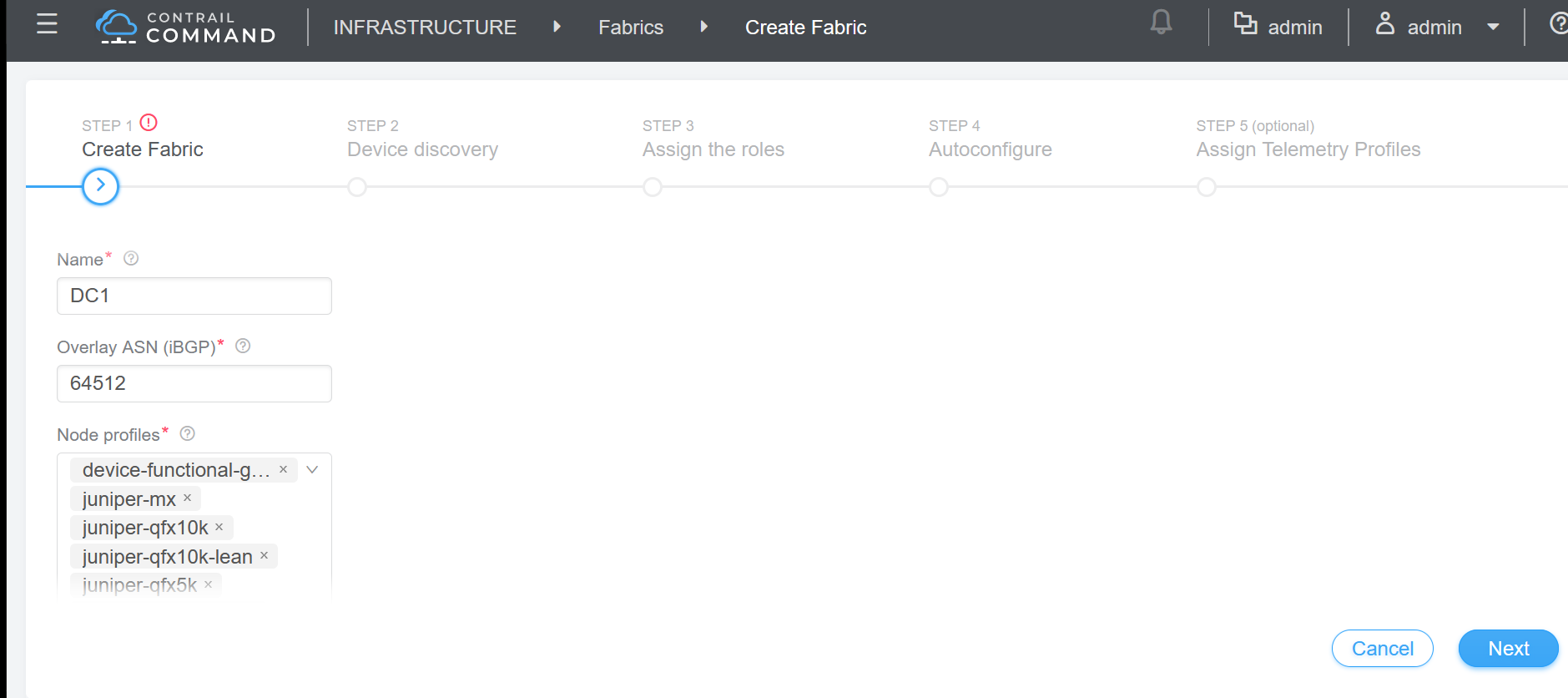Screen dimensions: 1568x698
Task: Show help for Overlay ASN field
Action: pos(243,346)
